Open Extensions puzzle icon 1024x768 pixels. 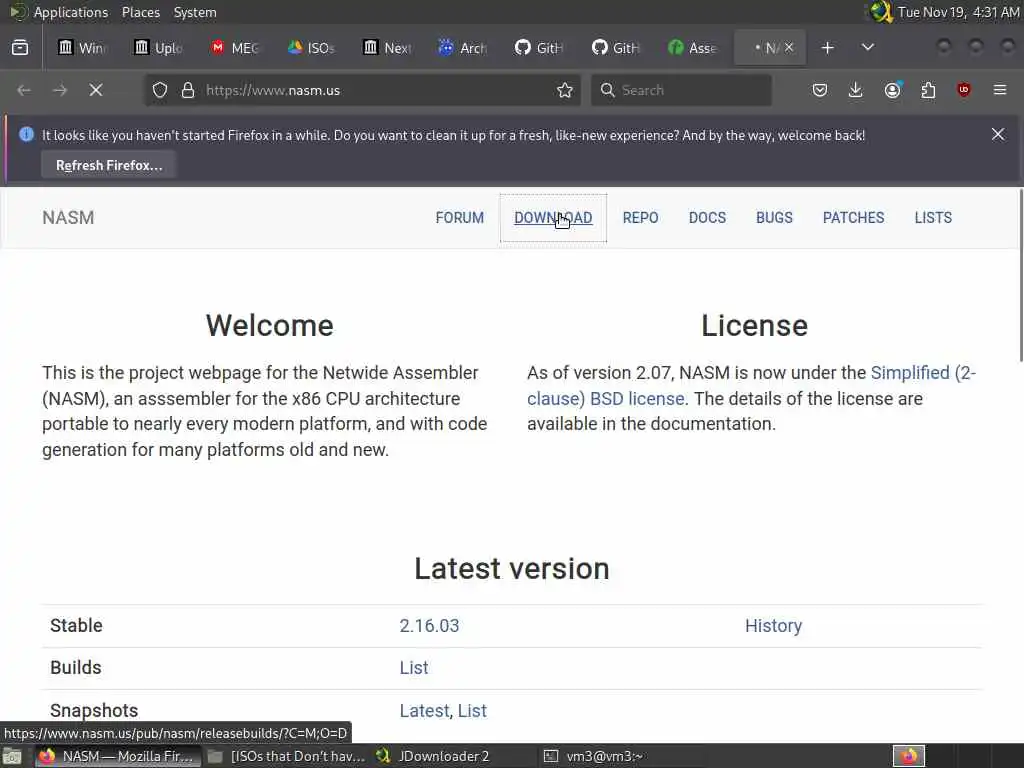pyautogui.click(x=928, y=90)
